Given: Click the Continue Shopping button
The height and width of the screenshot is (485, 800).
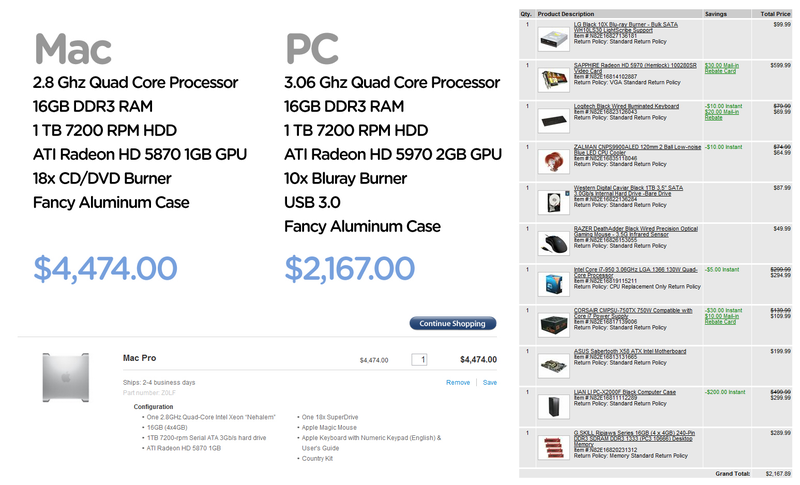Looking at the screenshot, I should coord(453,323).
